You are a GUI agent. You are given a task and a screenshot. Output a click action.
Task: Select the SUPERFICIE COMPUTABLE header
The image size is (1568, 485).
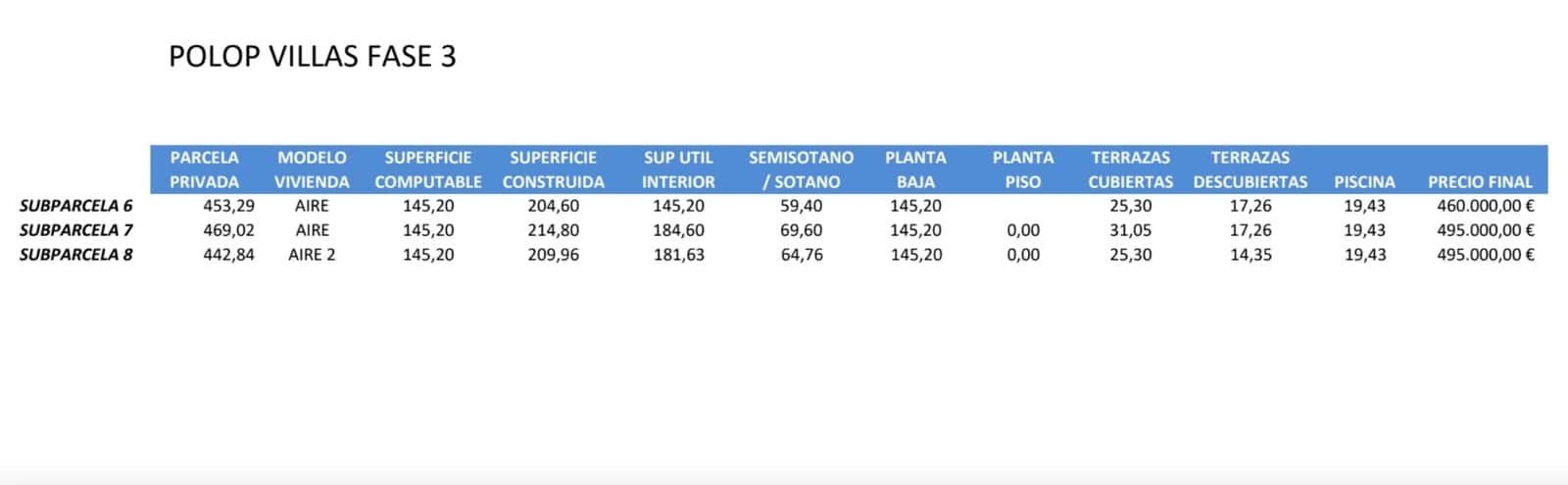coord(428,170)
